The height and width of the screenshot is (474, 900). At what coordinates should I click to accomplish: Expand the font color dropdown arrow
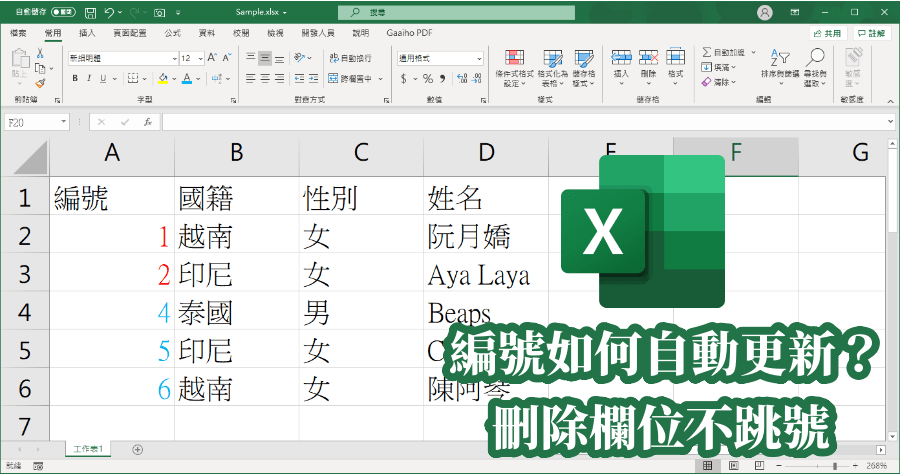199,79
